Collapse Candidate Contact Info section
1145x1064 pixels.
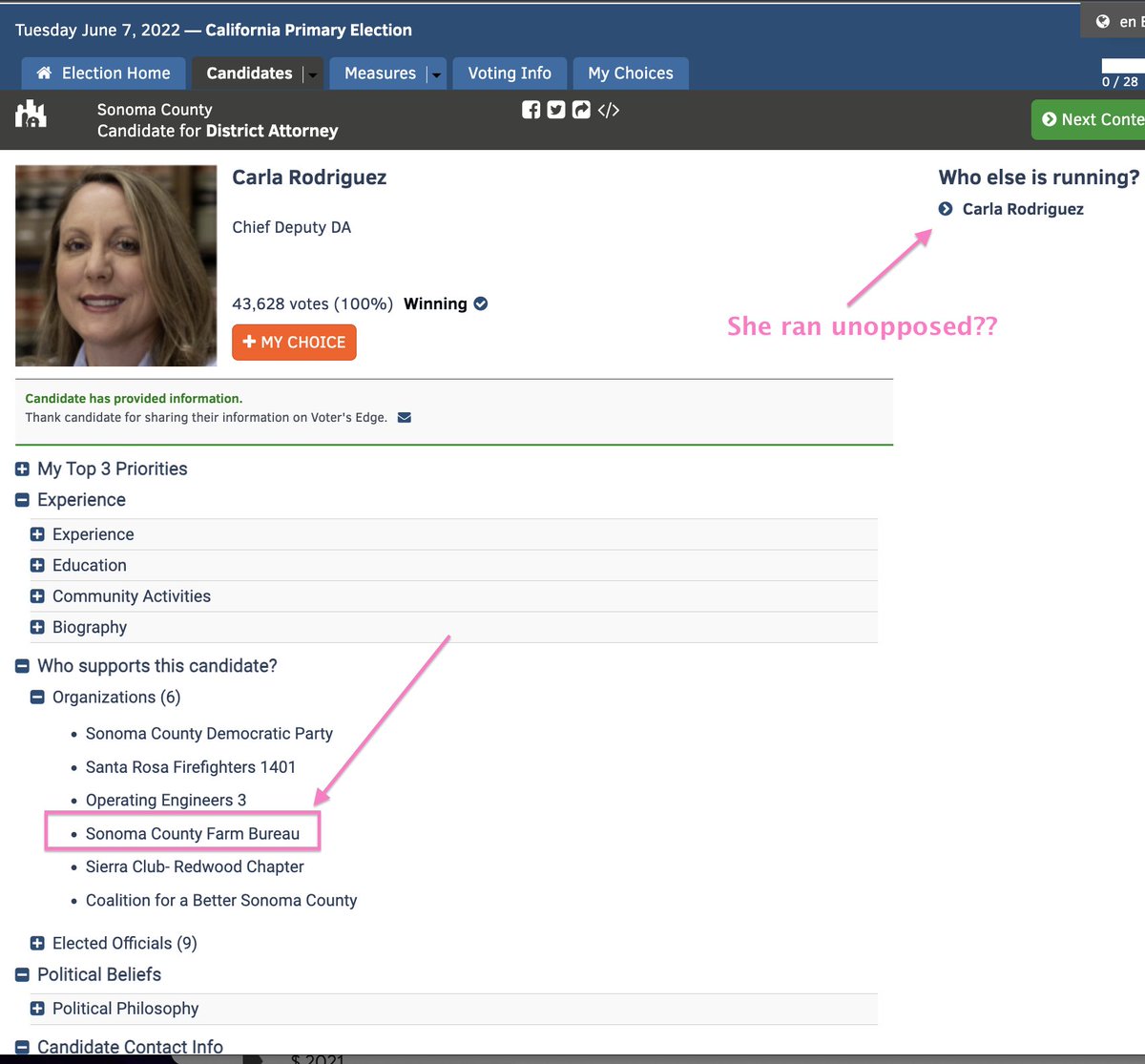pyautogui.click(x=23, y=1047)
